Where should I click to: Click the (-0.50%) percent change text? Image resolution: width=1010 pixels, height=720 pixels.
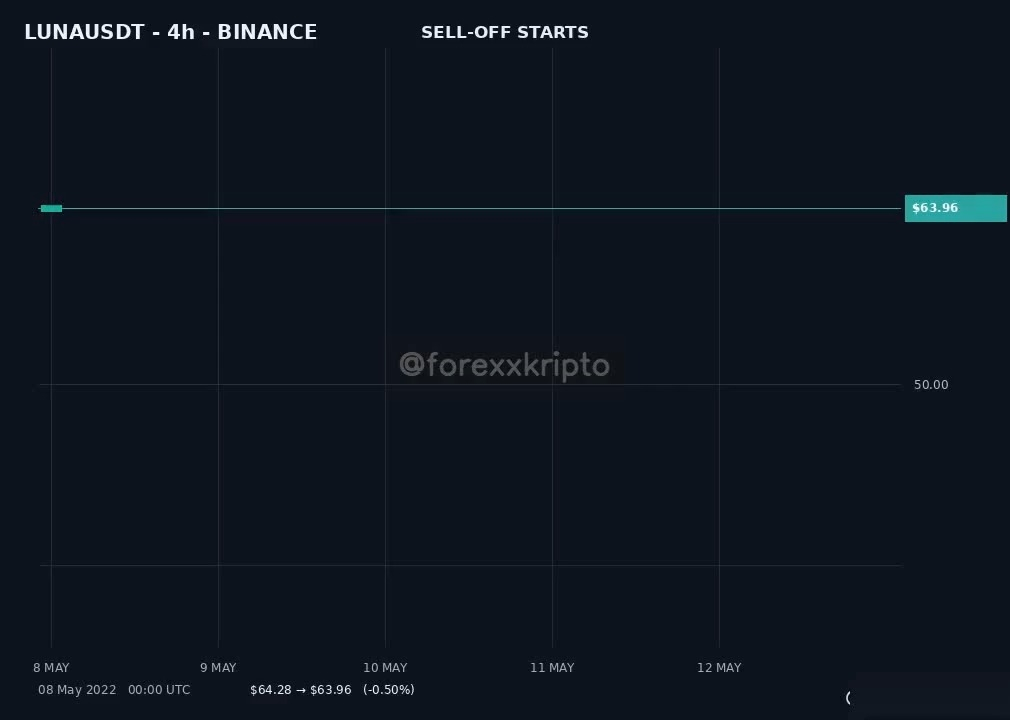point(388,690)
